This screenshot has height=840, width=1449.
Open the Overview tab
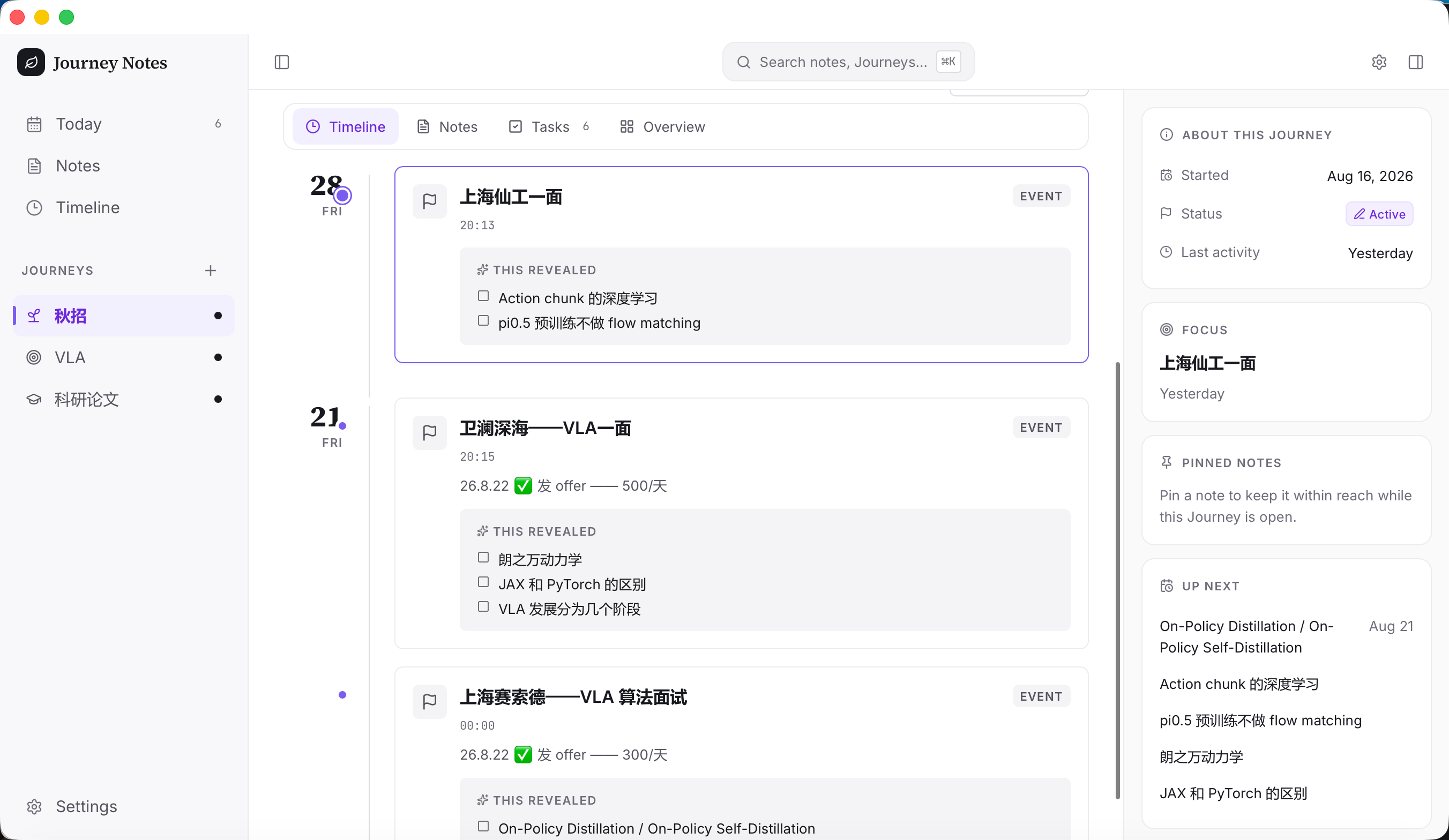click(662, 126)
